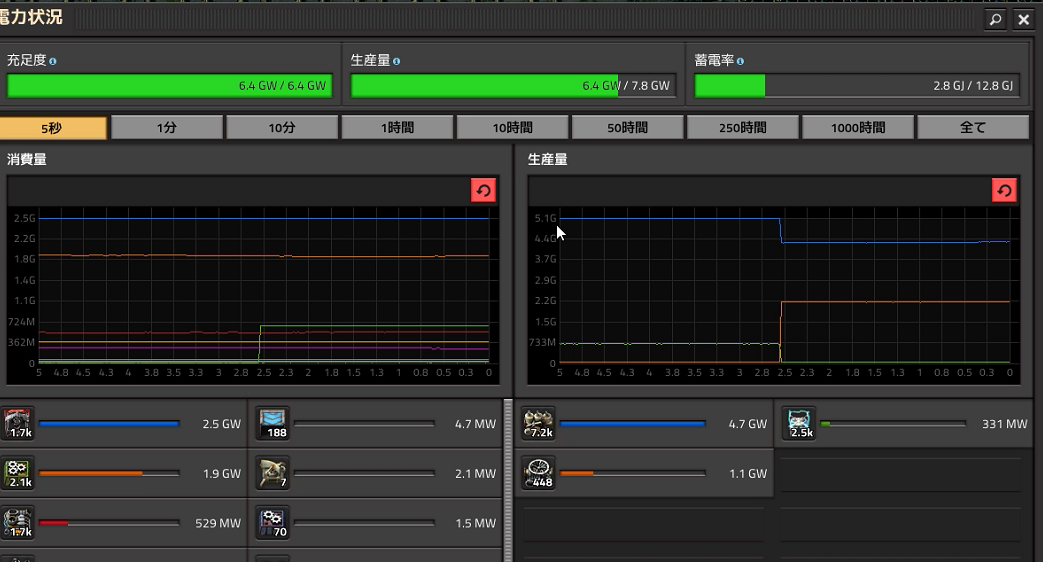Switch to the 5秒 time range
Image resolution: width=1043 pixels, height=562 pixels.
(x=52, y=128)
